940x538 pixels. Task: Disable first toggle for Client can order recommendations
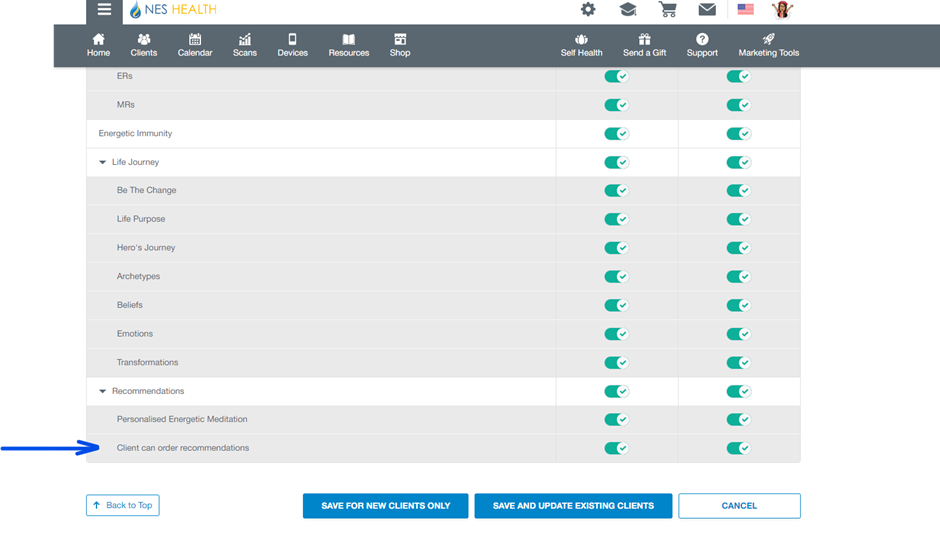616,448
